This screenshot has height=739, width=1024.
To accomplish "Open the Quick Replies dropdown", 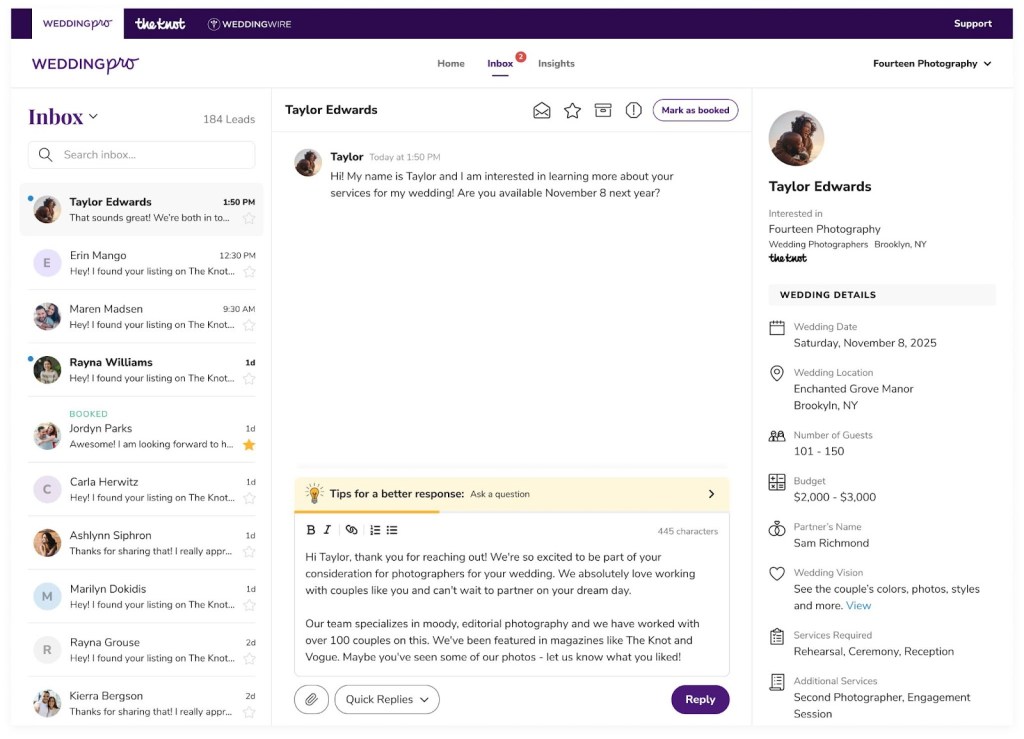I will pos(387,699).
